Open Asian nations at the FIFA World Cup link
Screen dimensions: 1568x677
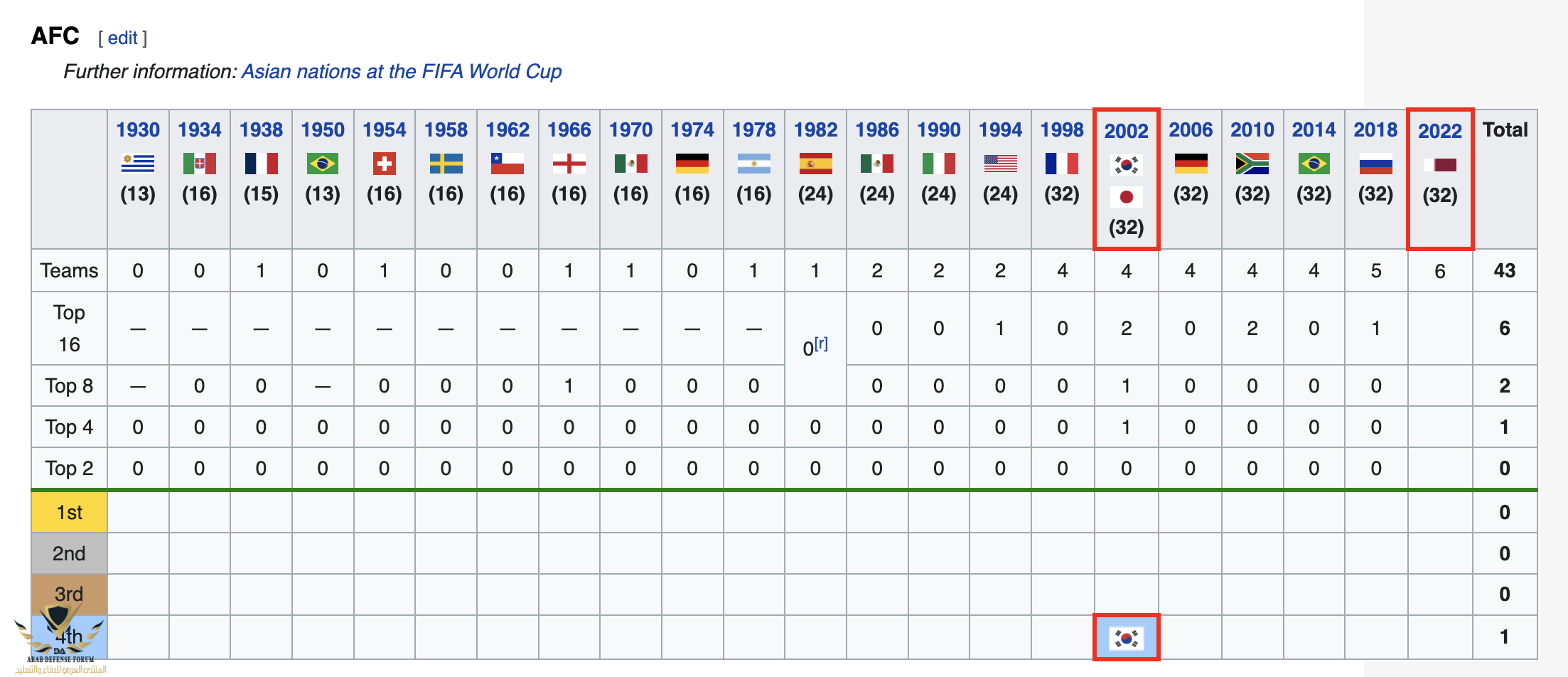[402, 72]
